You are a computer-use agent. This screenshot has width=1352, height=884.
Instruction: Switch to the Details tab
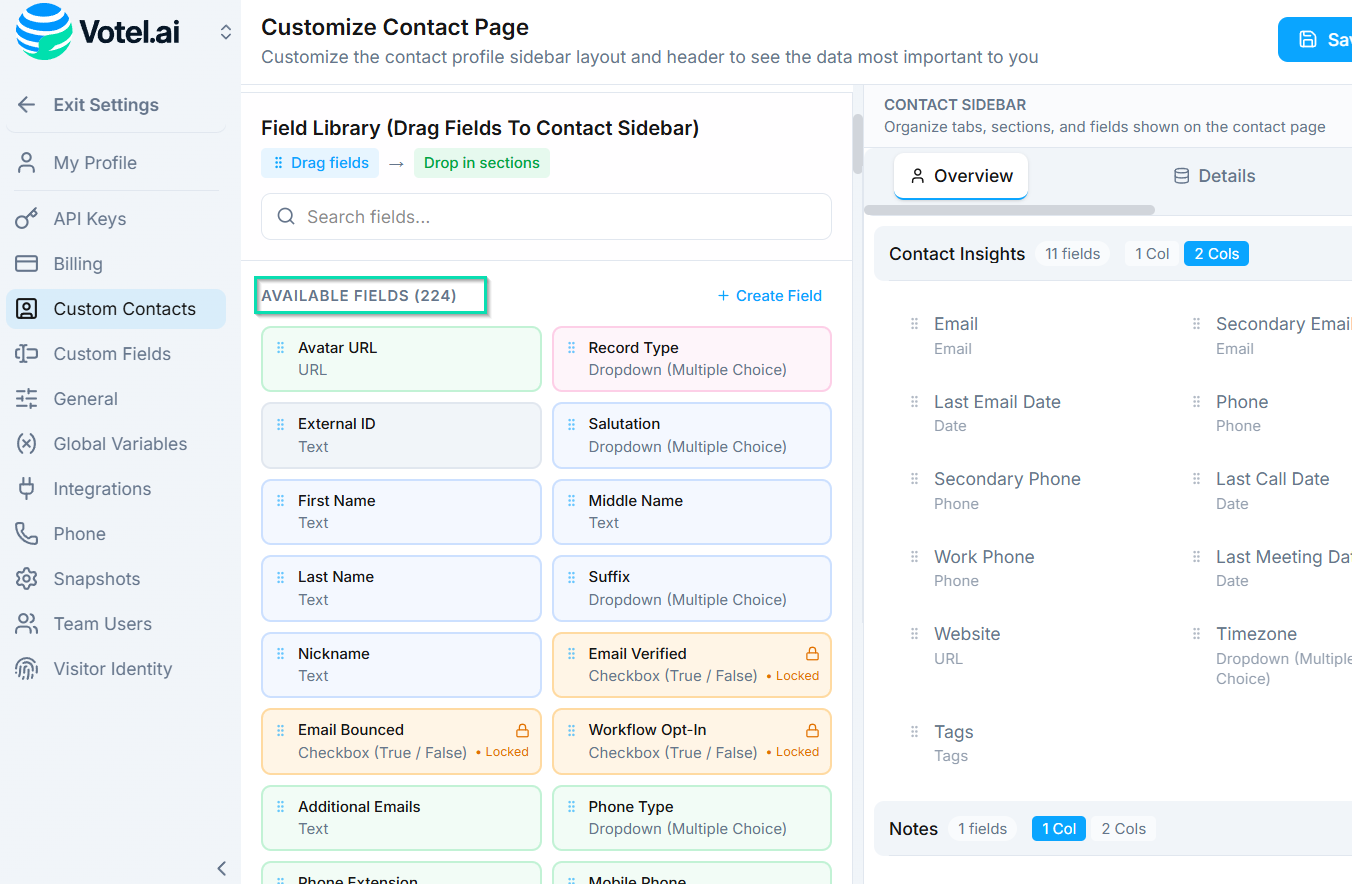point(1213,175)
